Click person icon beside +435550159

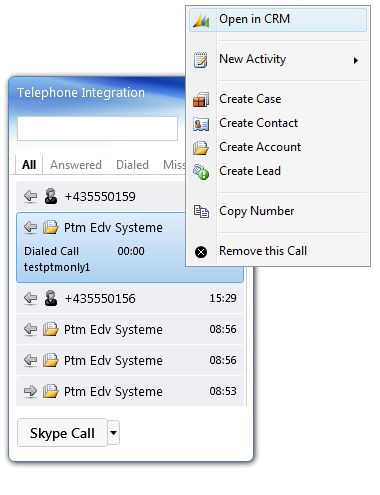pyautogui.click(x=51, y=196)
